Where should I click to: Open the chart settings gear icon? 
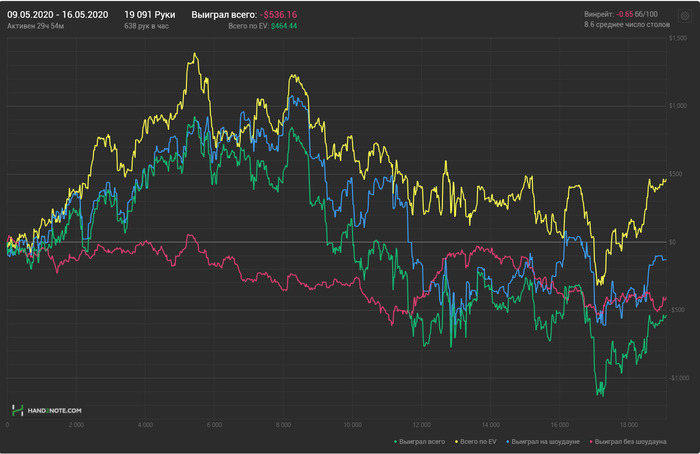[685, 16]
